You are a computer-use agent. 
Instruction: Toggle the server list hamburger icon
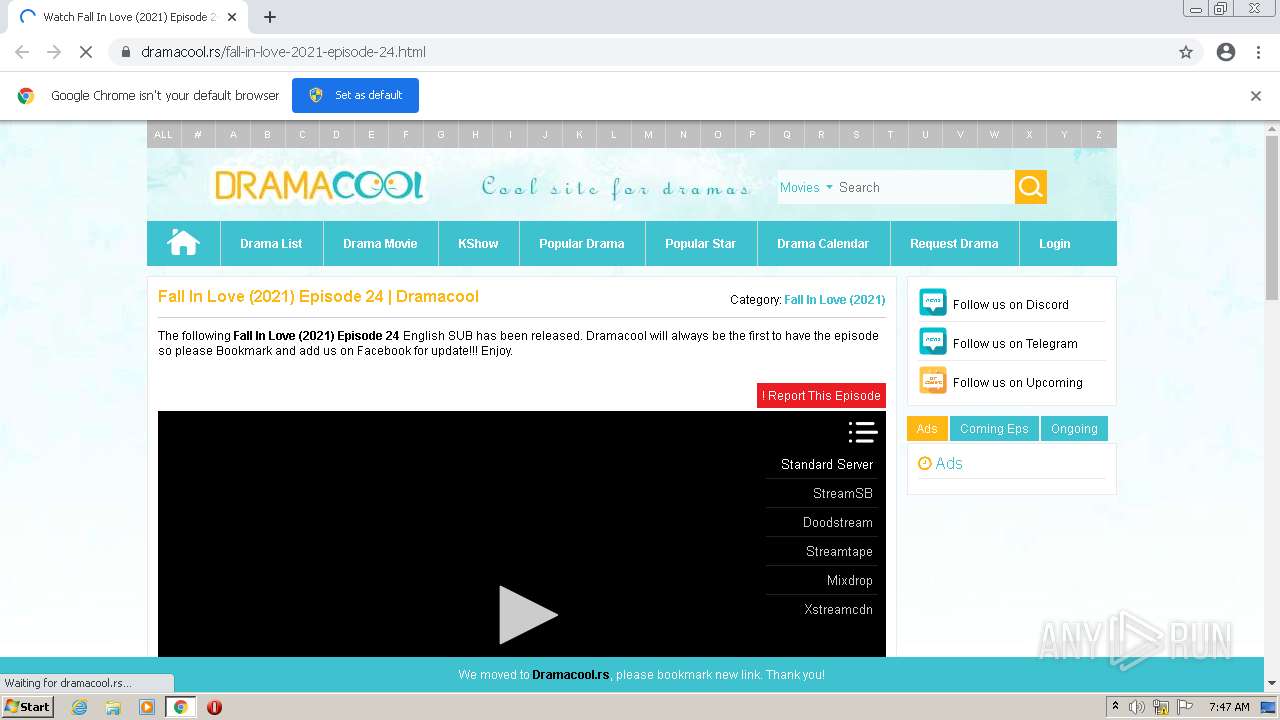(862, 432)
